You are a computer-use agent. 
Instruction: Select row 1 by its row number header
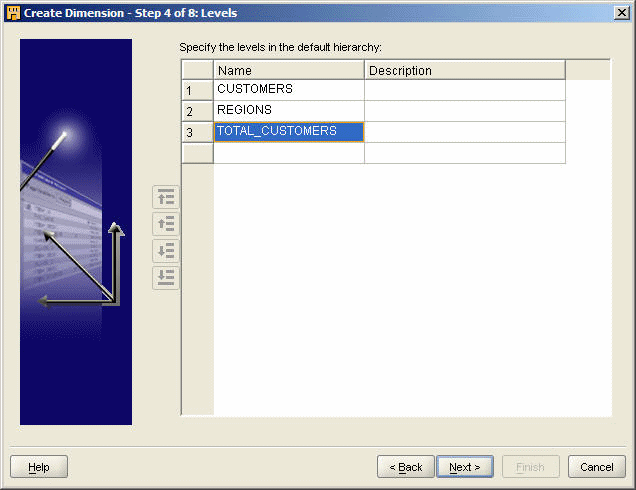[197, 91]
